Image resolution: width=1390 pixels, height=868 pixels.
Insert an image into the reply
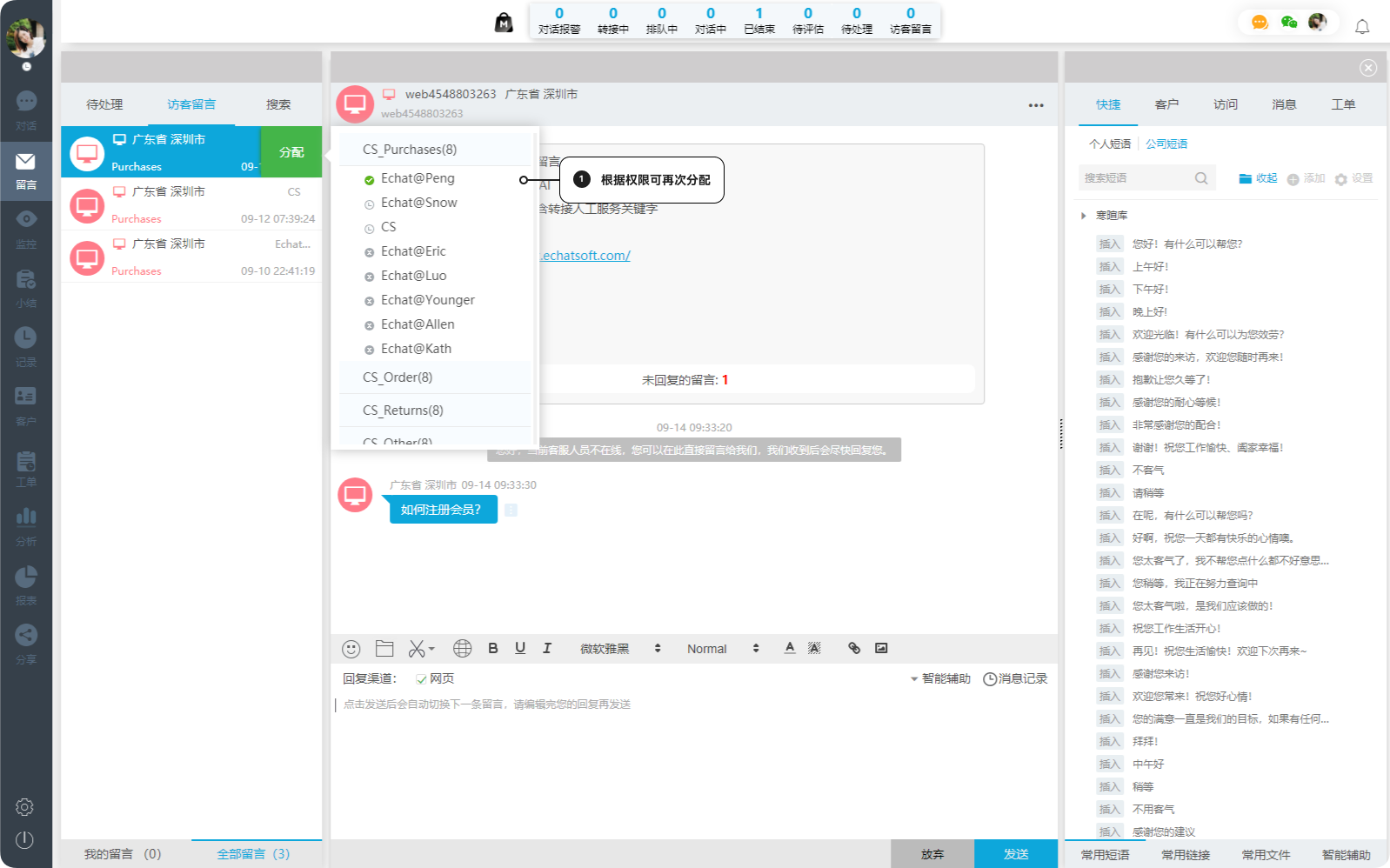(881, 648)
